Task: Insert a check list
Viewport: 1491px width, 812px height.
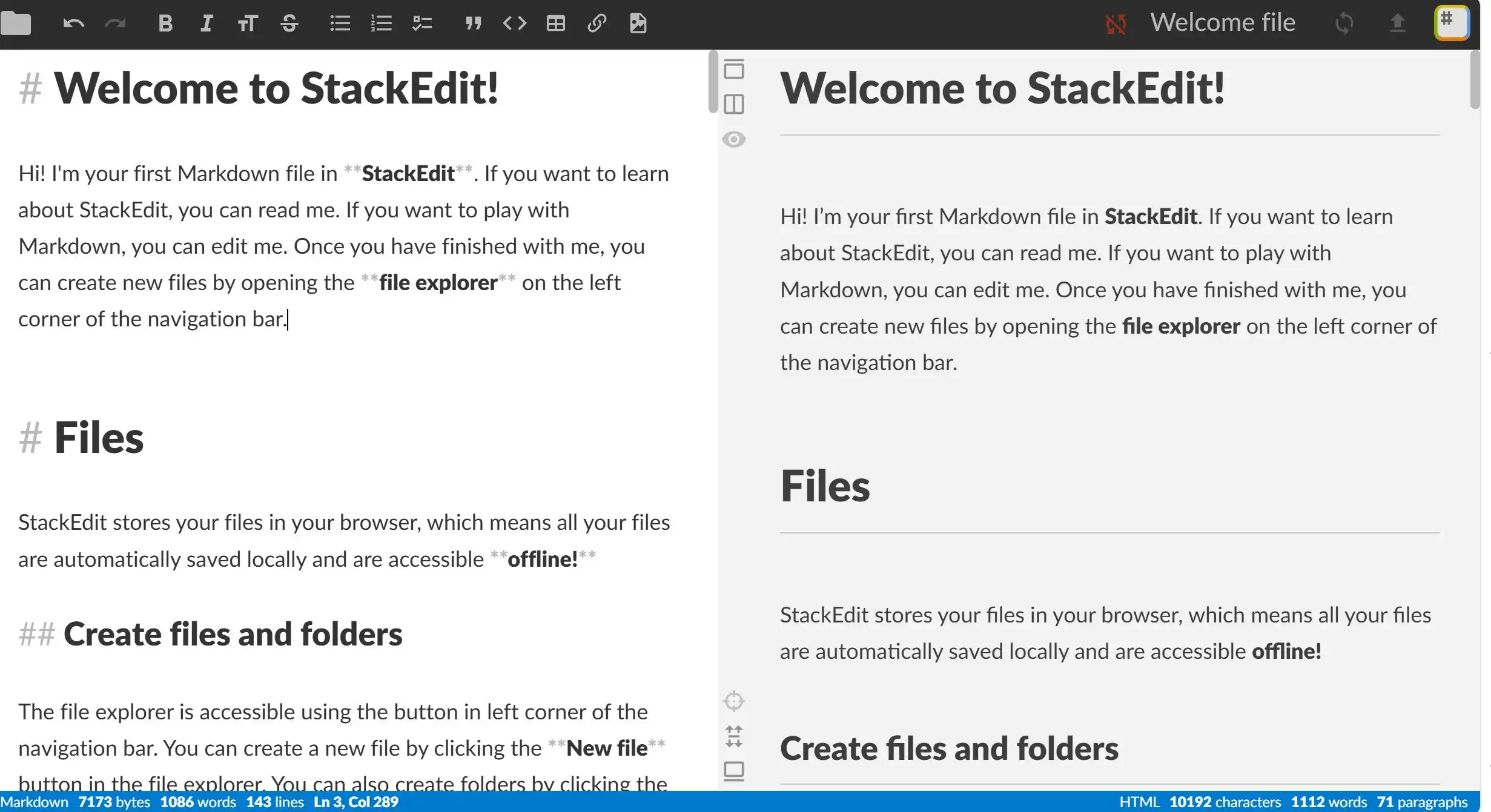Action: click(422, 24)
